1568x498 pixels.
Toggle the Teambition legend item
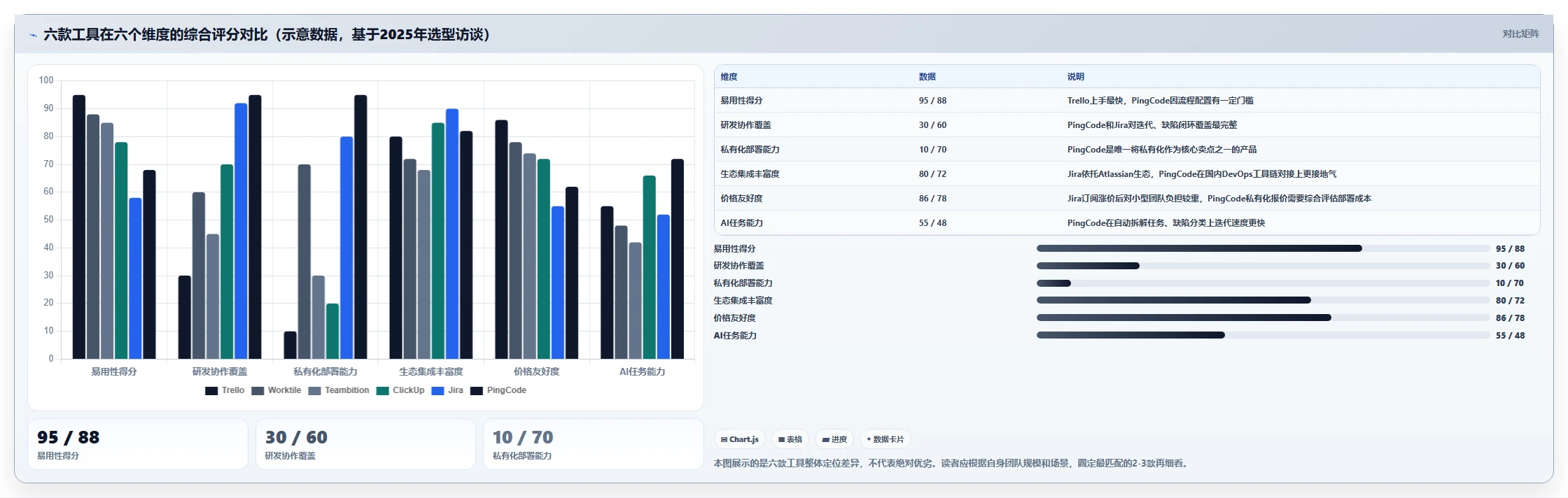click(x=339, y=390)
